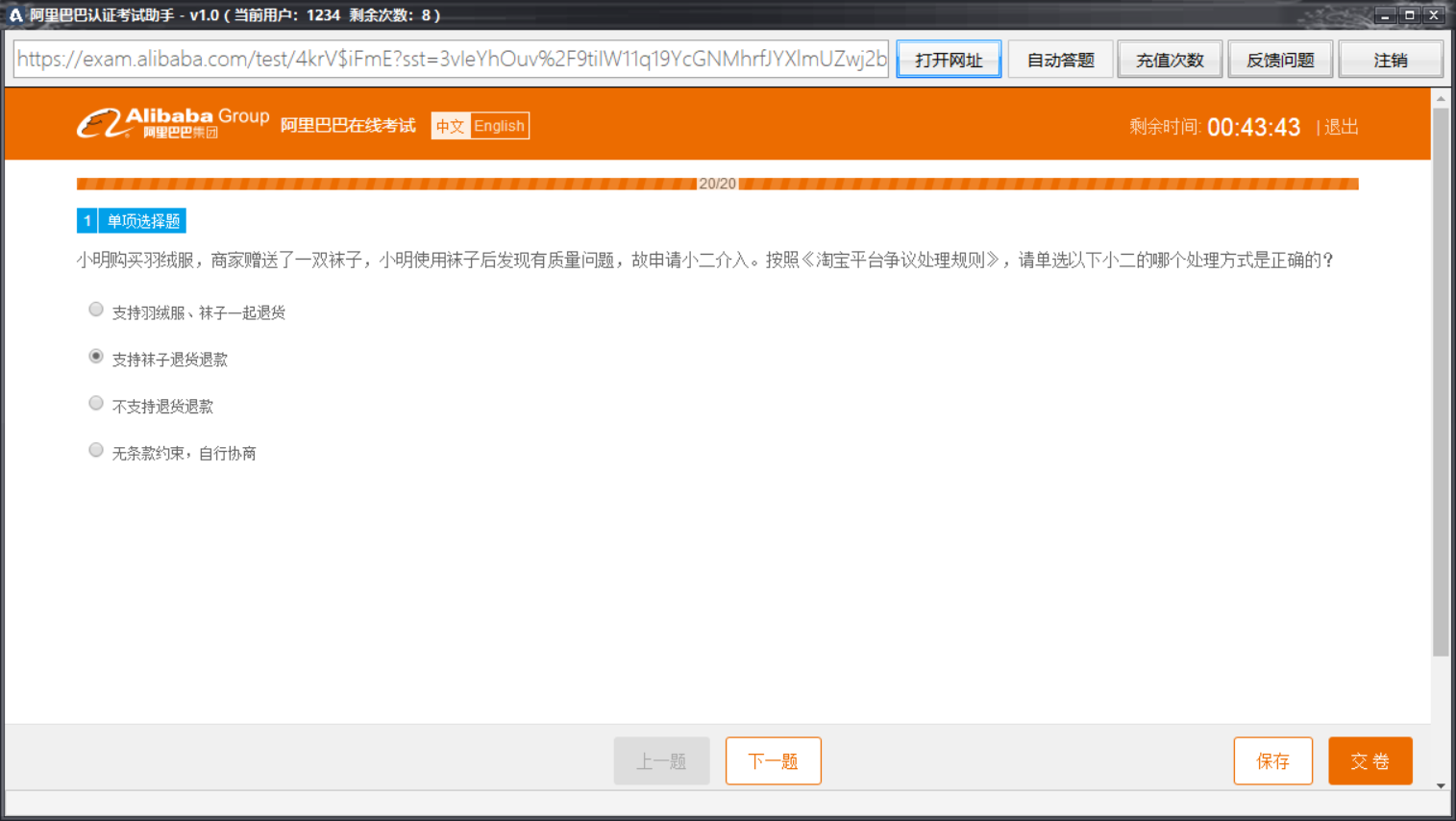Click the 20/20 progress bar

(x=718, y=184)
